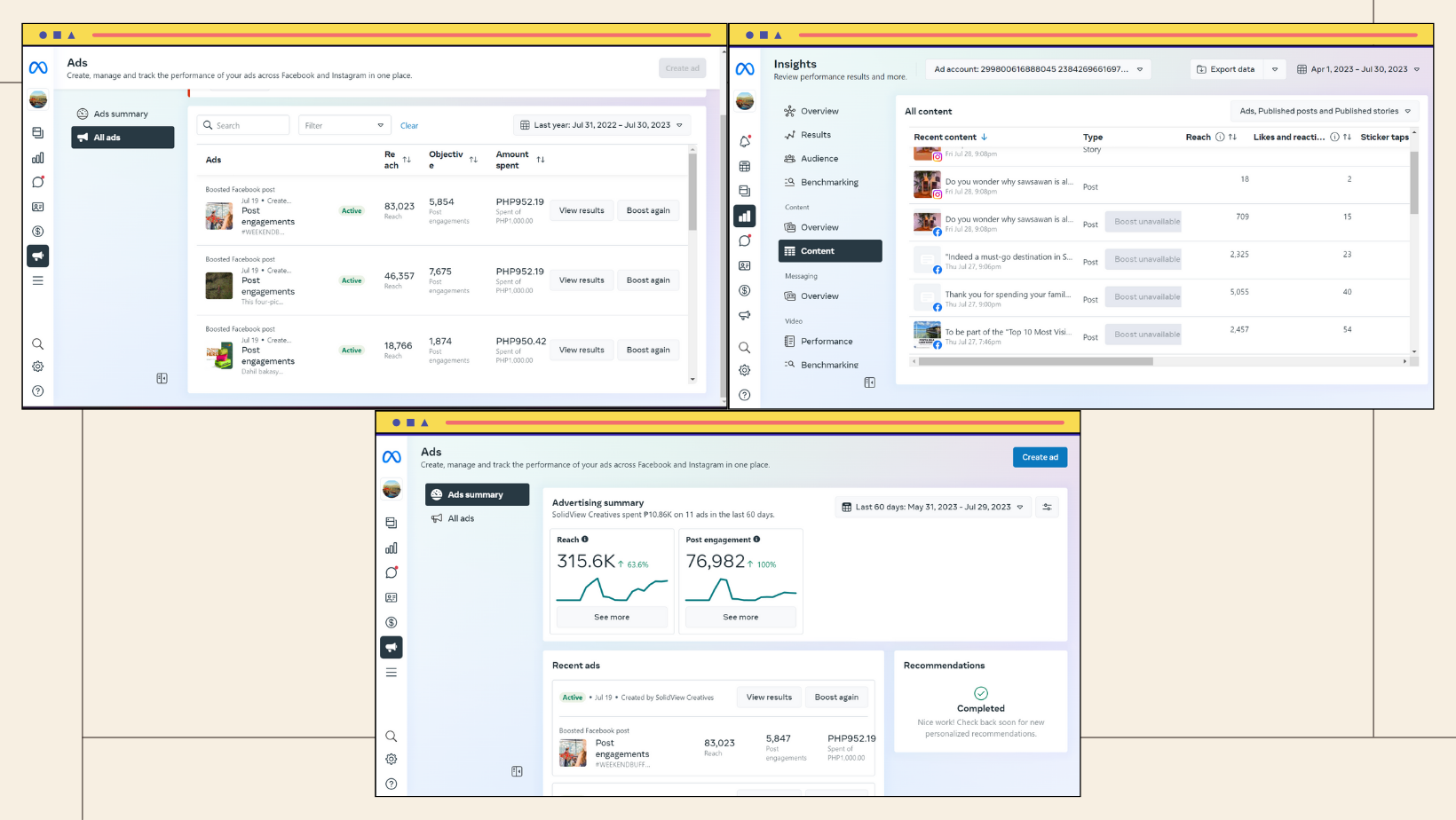Screen dimensions: 1456x820
Task: Collapse the side panel in the All ads list window
Action: (x=162, y=379)
